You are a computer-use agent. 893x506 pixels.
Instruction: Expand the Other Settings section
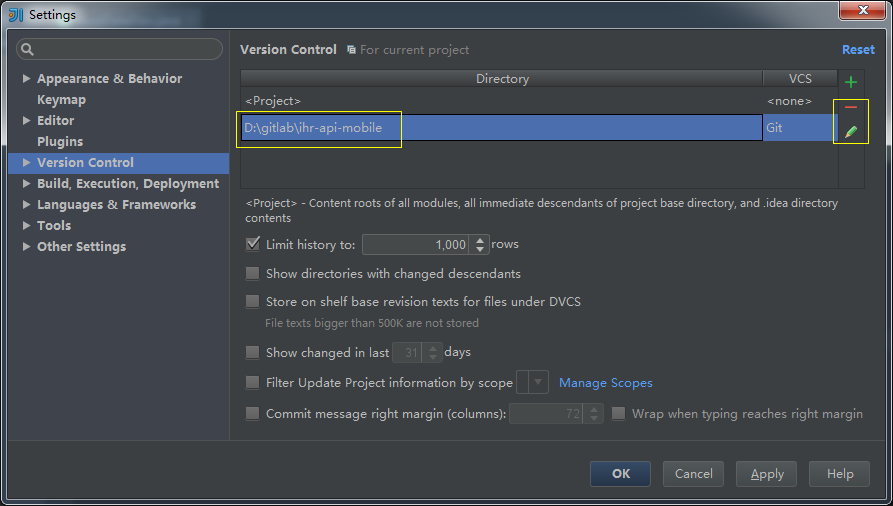(x=26, y=246)
